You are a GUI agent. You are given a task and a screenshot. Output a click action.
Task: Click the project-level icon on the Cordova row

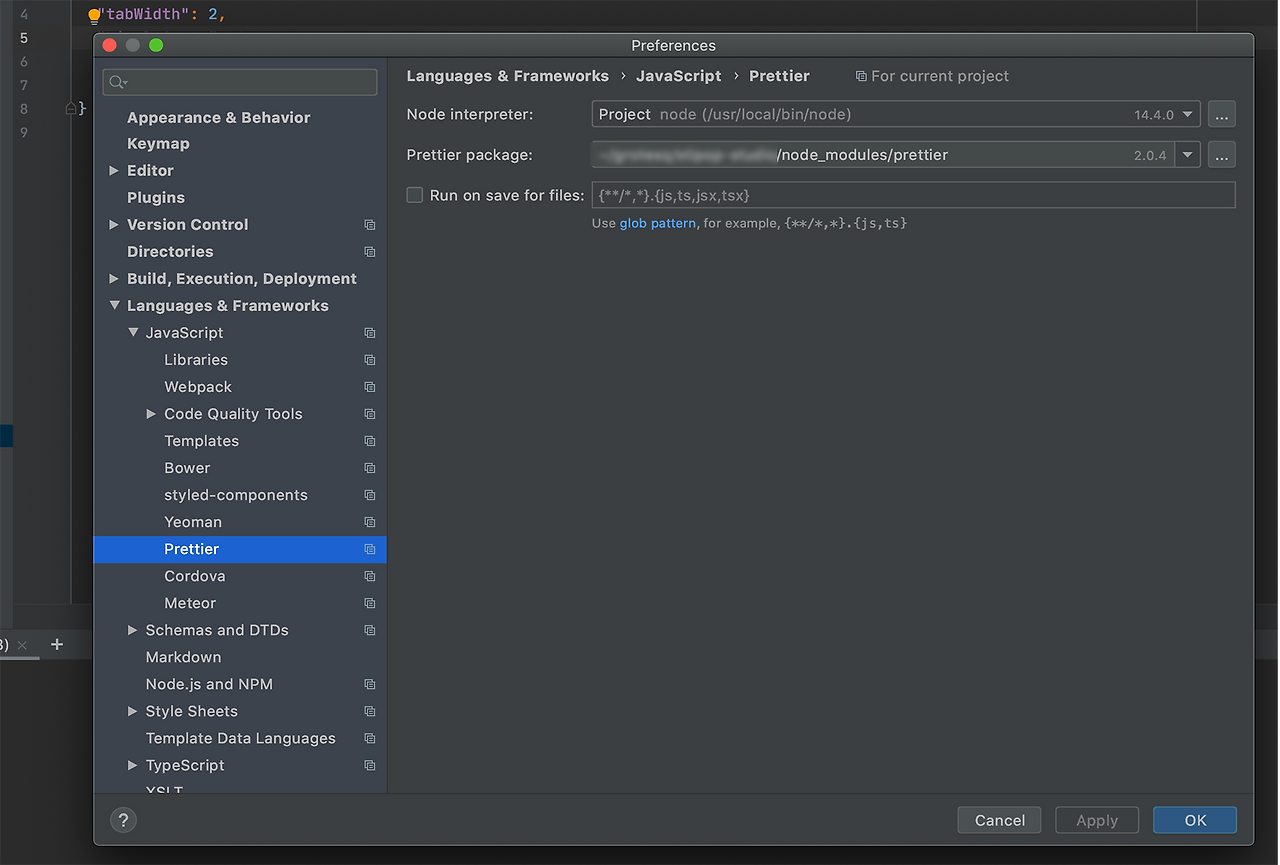[x=370, y=576]
